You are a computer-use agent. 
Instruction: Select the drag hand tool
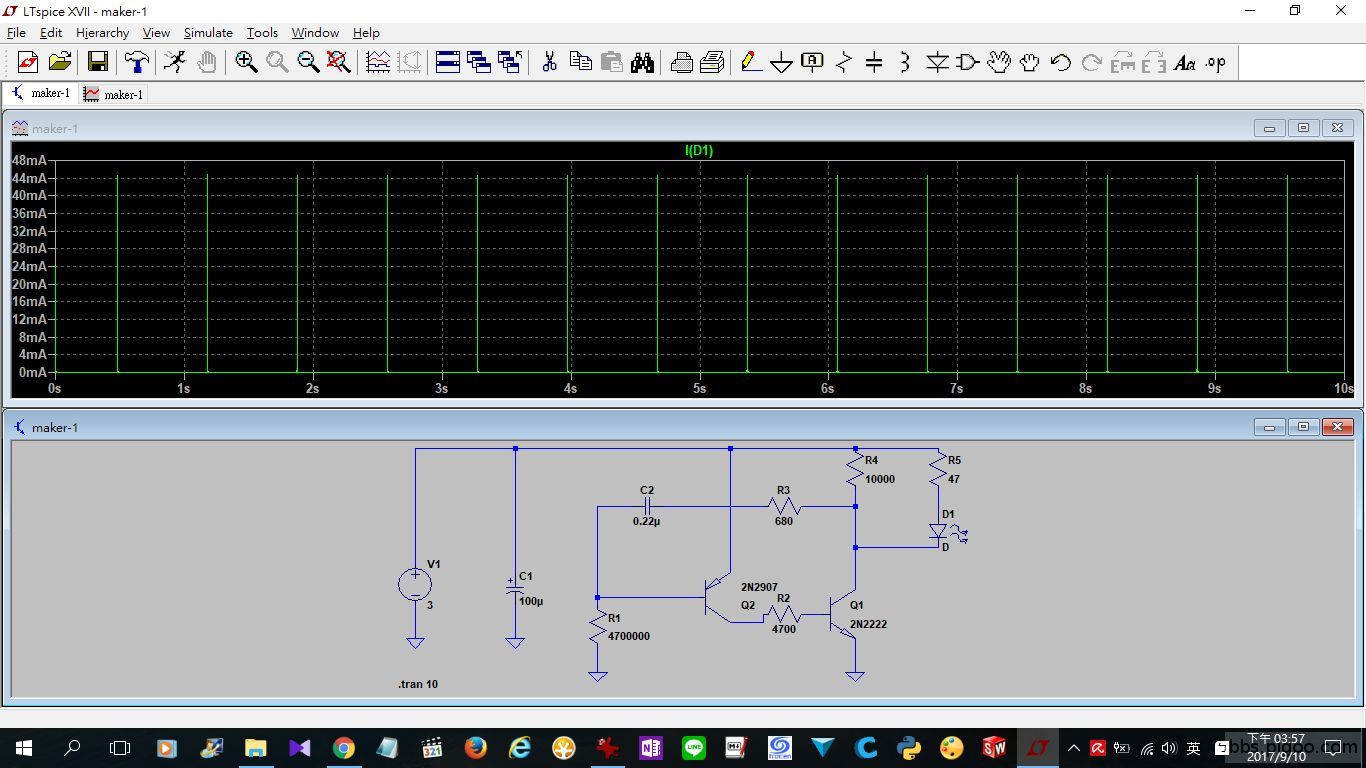1030,62
